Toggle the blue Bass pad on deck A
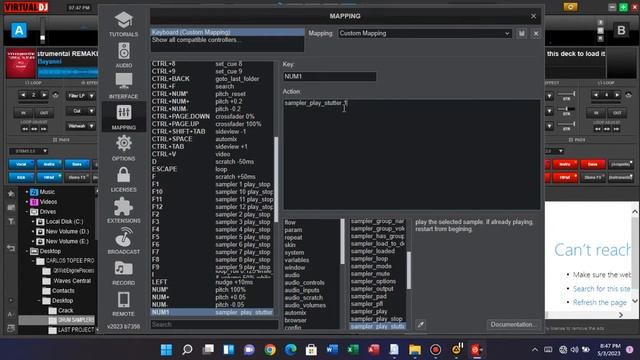640x360 pixels. click(x=77, y=164)
